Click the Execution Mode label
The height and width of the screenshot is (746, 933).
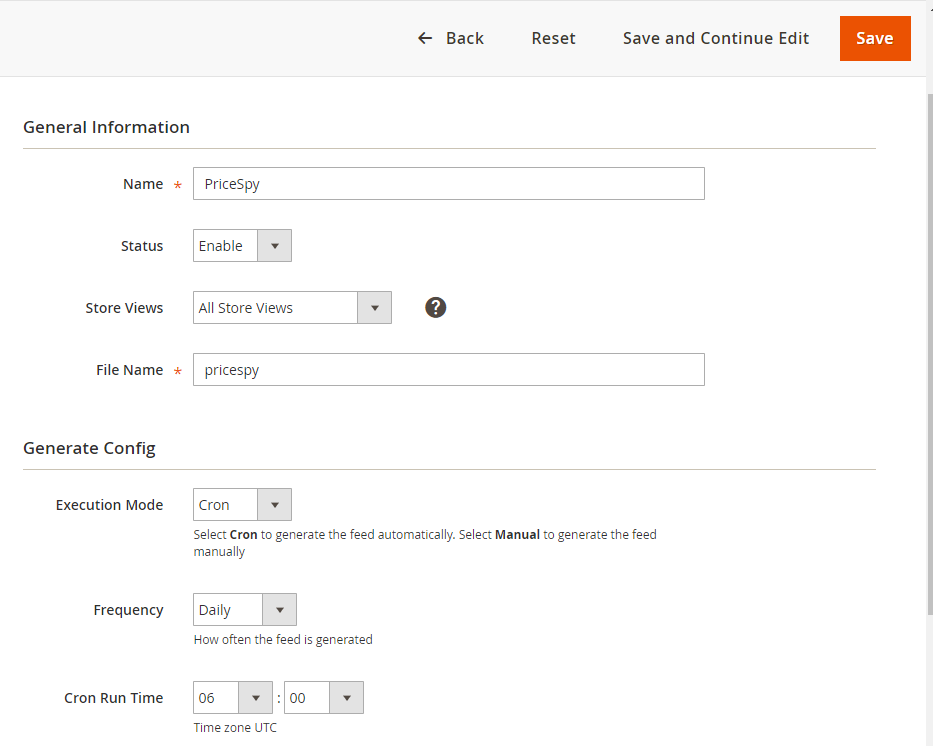click(109, 504)
